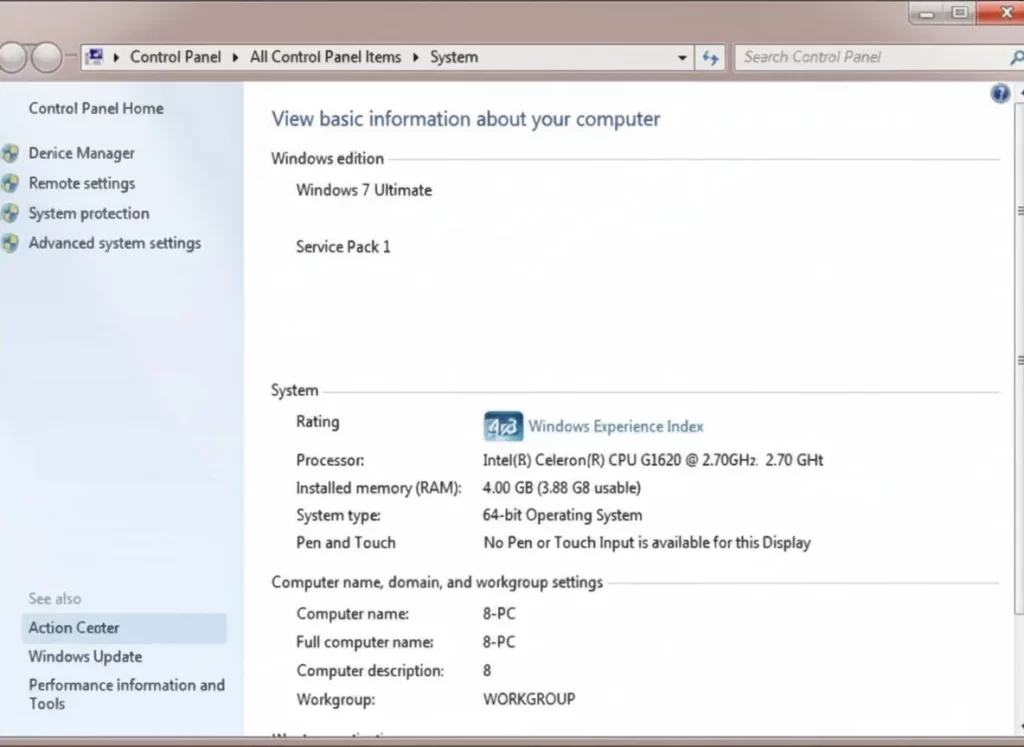This screenshot has width=1024, height=747.
Task: Open help via blue question mark icon
Action: (999, 94)
